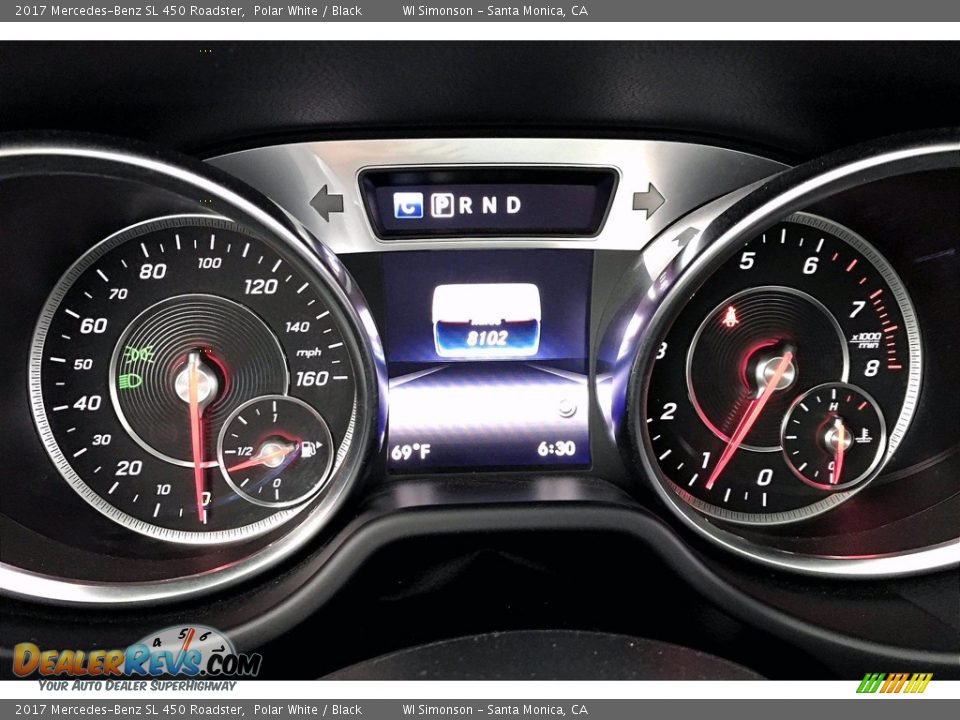
Task: Click the red seatbelt warning icon
Action: [x=730, y=317]
